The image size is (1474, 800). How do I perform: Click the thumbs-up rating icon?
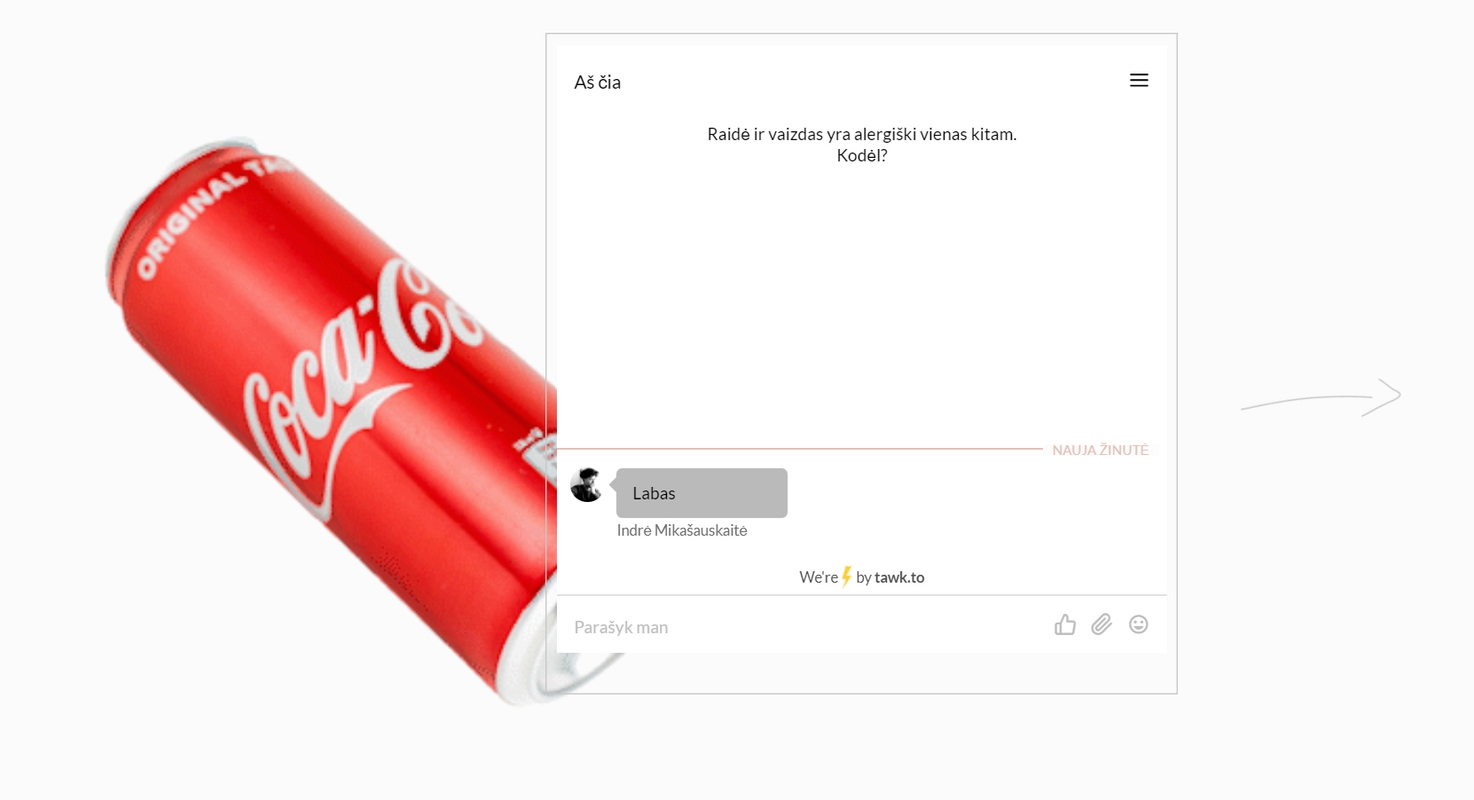pos(1065,625)
